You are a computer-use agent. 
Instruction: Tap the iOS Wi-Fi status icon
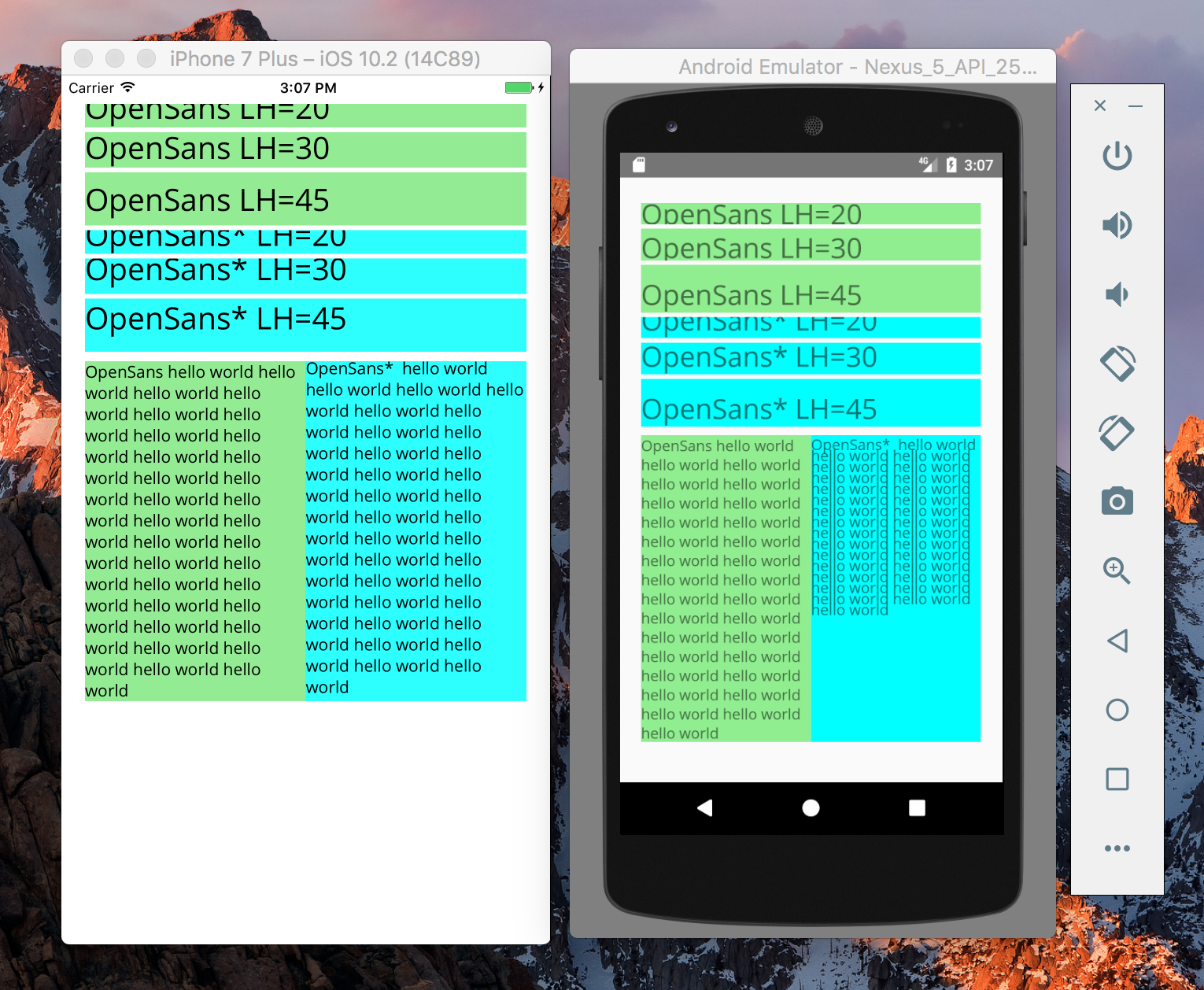pos(127,87)
